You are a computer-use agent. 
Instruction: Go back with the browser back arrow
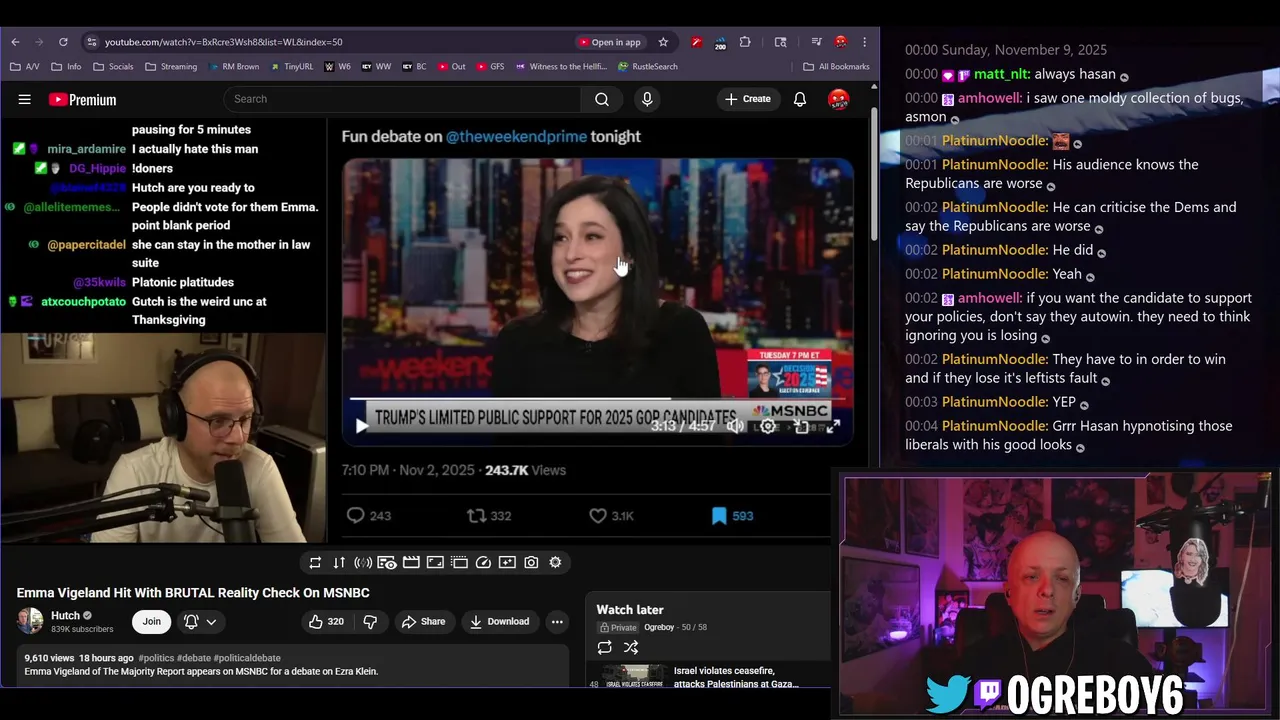point(15,42)
